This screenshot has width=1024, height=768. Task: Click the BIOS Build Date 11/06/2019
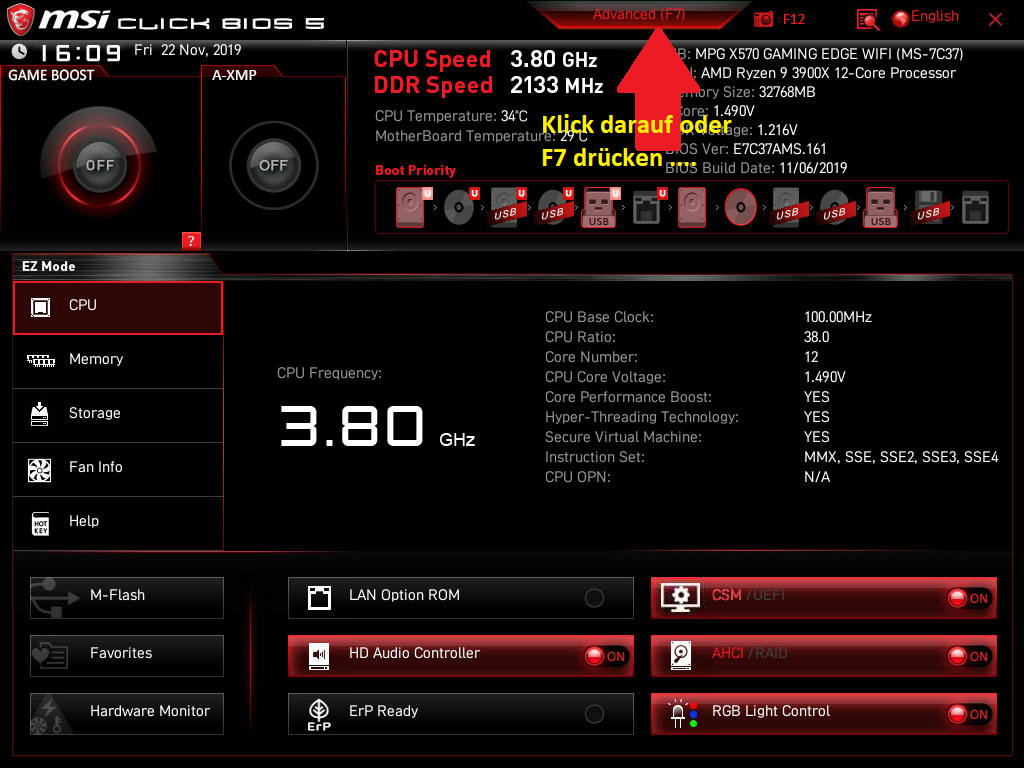pyautogui.click(x=813, y=168)
